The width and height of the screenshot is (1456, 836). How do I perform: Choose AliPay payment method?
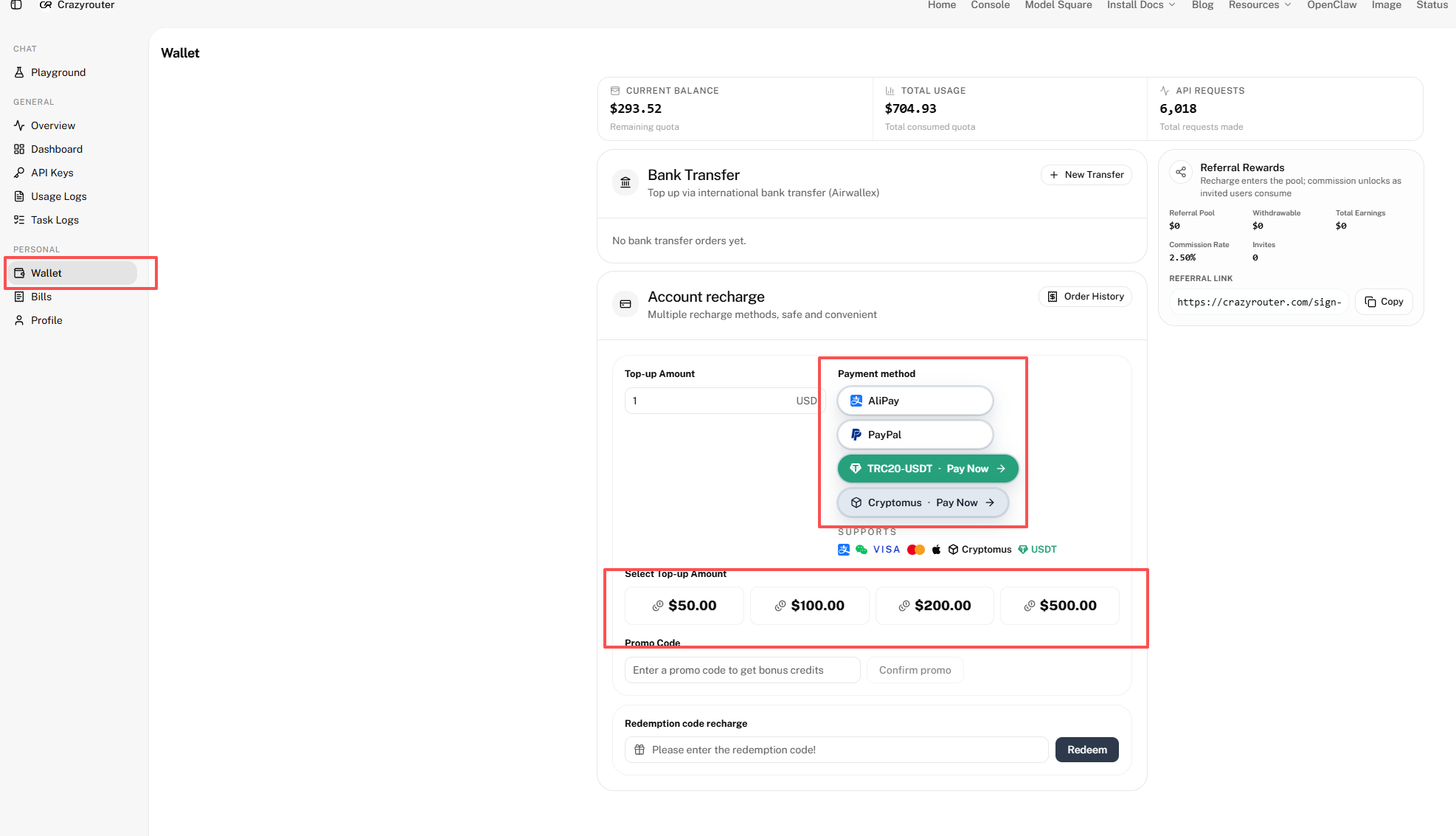[x=915, y=401]
